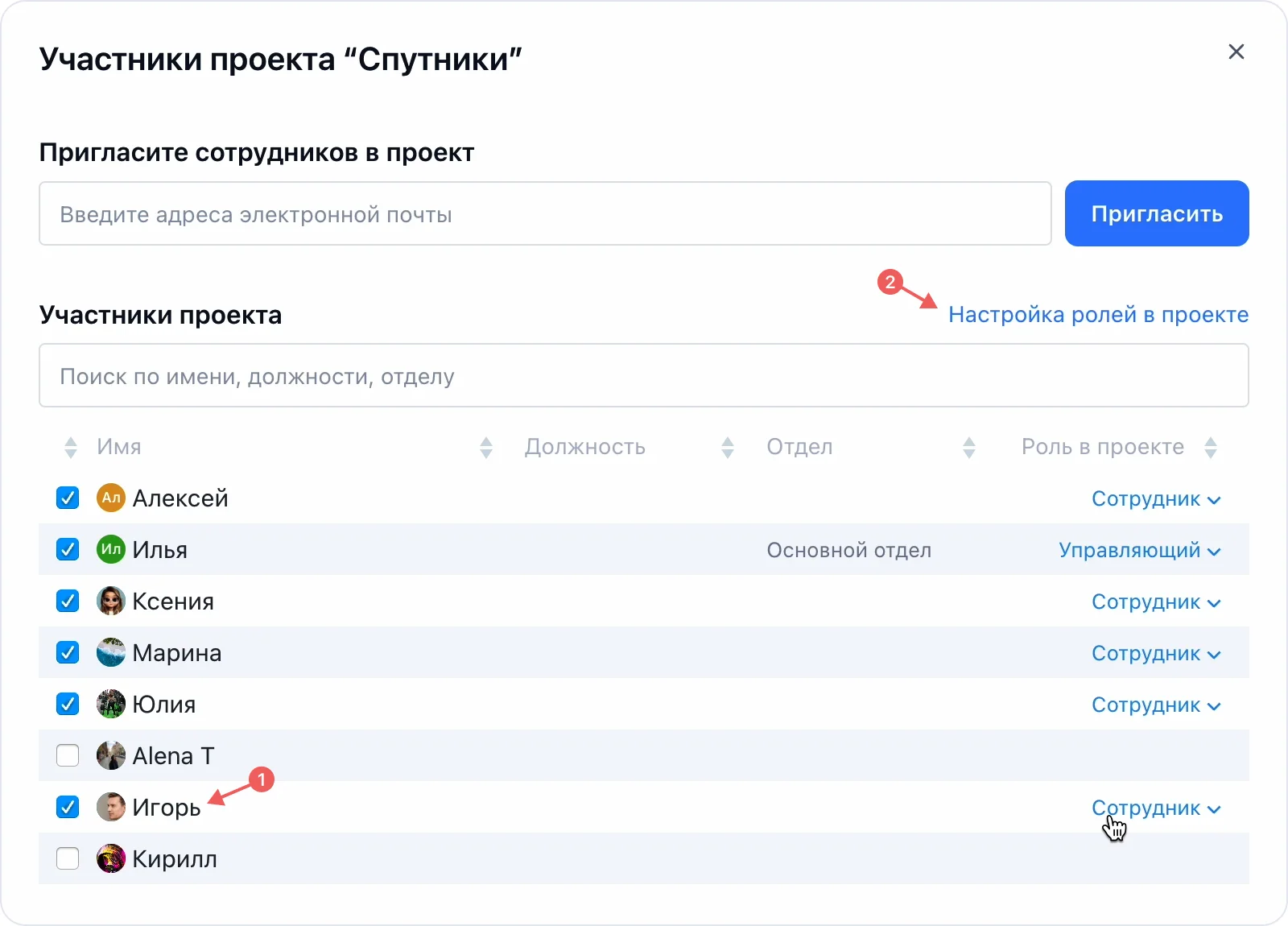Click Марина's profile avatar
The image size is (1288, 926).
tap(111, 653)
